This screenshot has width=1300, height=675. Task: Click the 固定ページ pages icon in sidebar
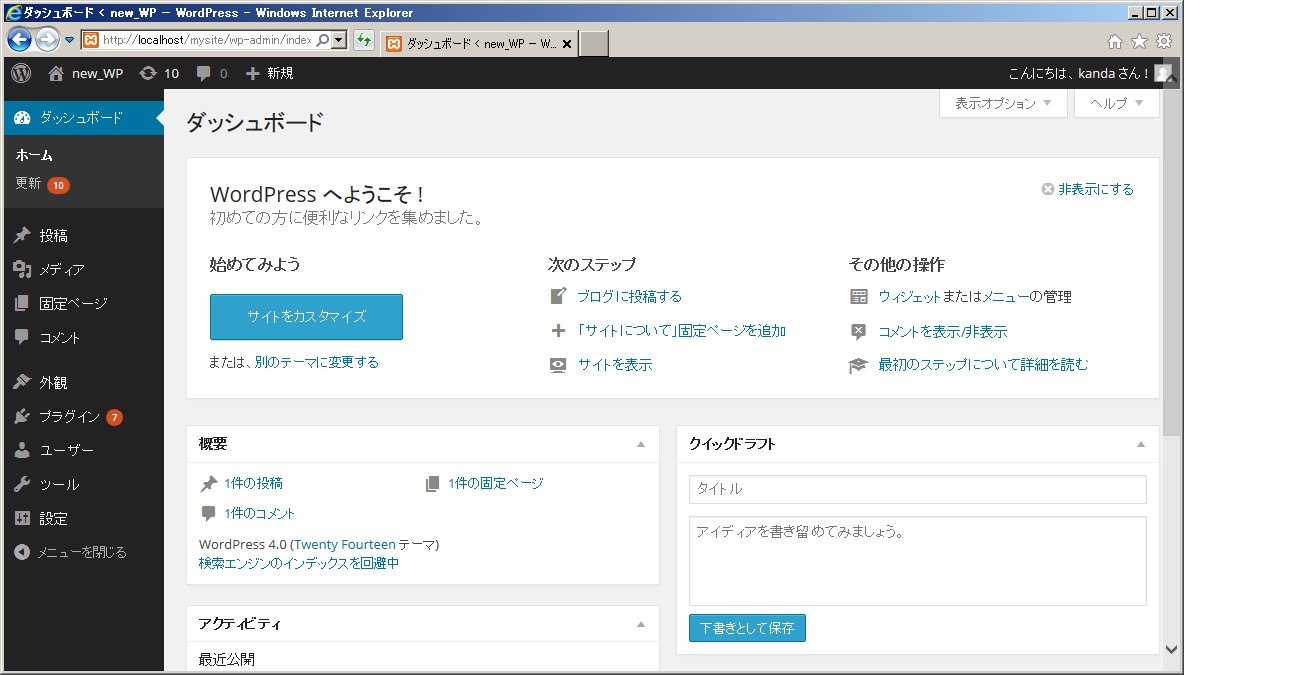(22, 303)
